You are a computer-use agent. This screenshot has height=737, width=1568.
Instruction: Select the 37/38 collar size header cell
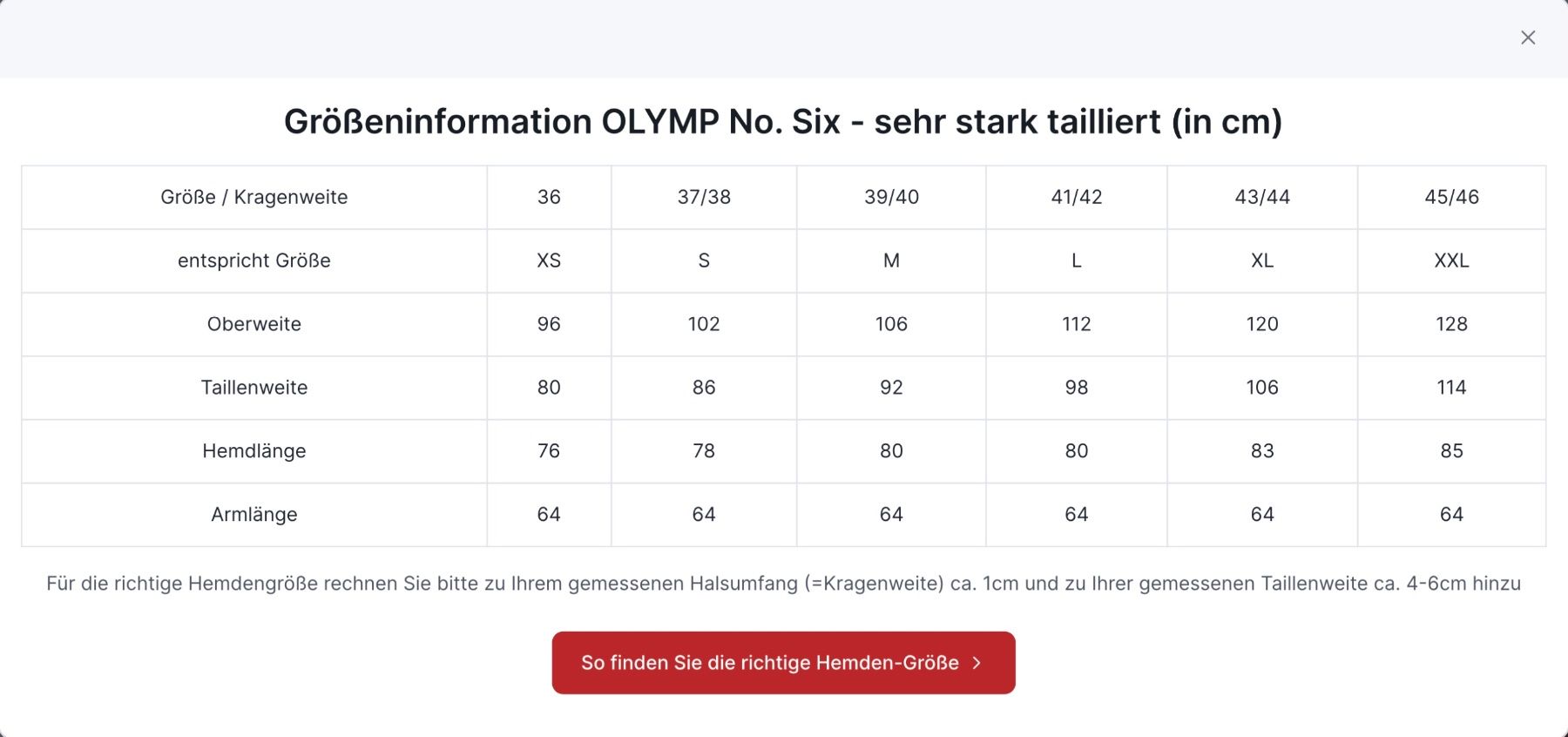(704, 197)
